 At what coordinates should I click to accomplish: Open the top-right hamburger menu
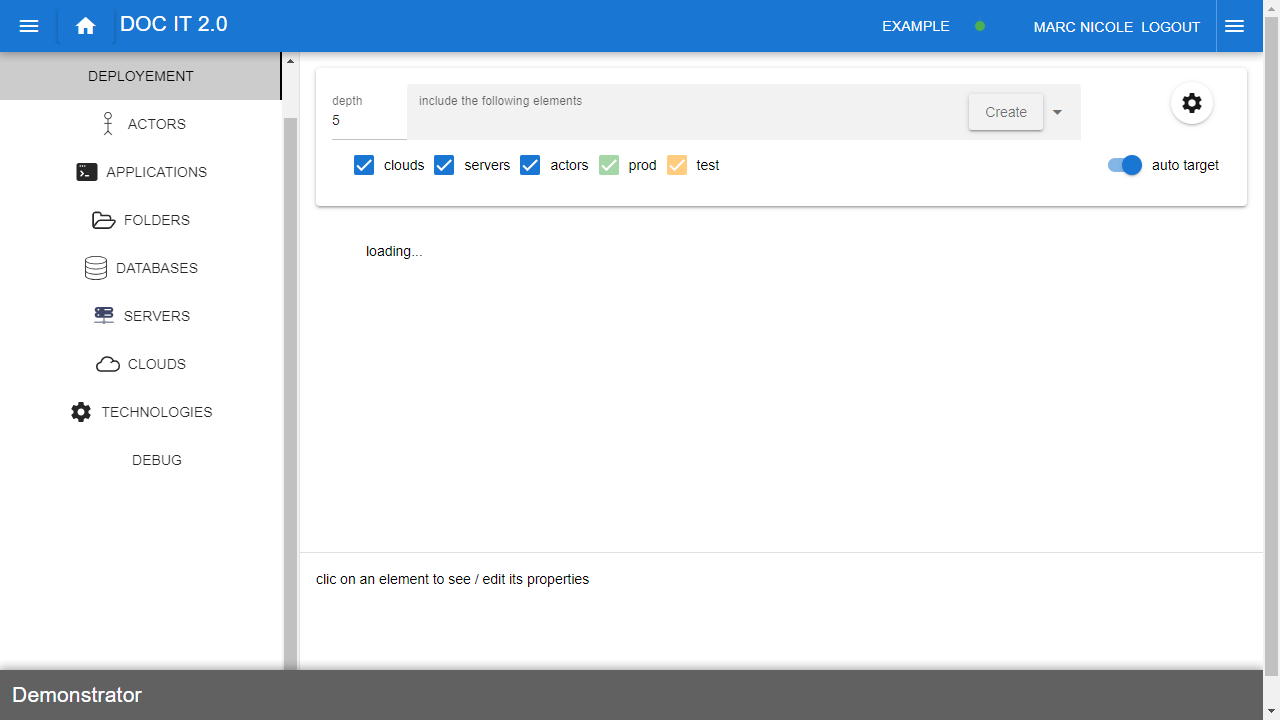point(1234,26)
